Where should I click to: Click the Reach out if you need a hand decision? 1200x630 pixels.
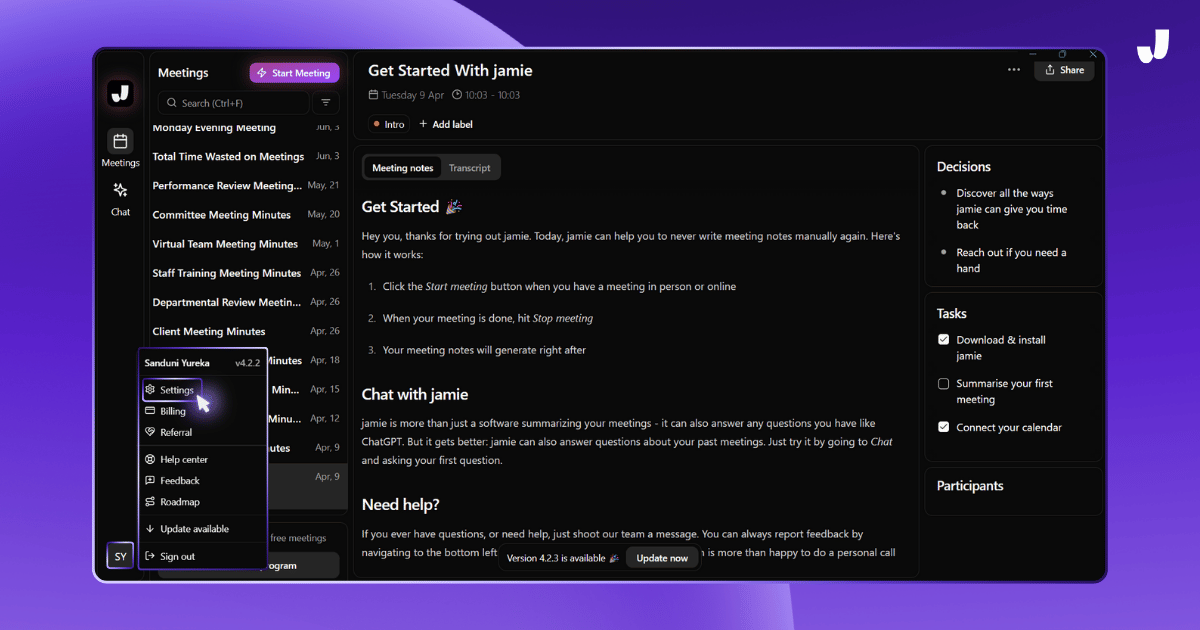click(x=1011, y=260)
